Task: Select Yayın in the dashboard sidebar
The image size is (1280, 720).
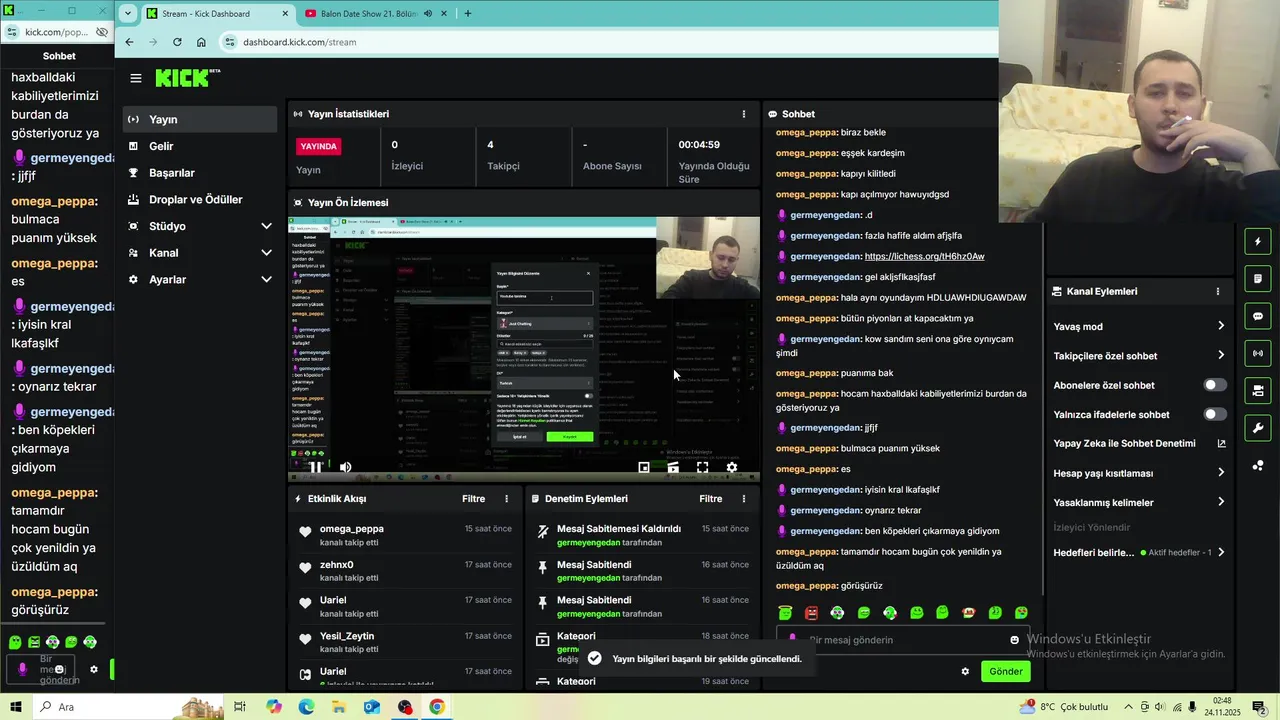Action: click(x=199, y=119)
